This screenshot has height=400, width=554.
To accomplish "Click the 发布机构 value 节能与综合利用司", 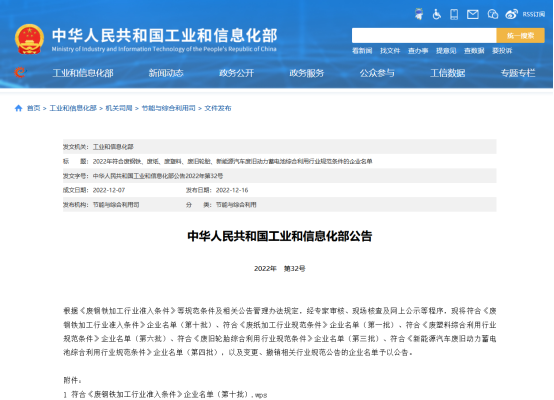I will pos(116,205).
